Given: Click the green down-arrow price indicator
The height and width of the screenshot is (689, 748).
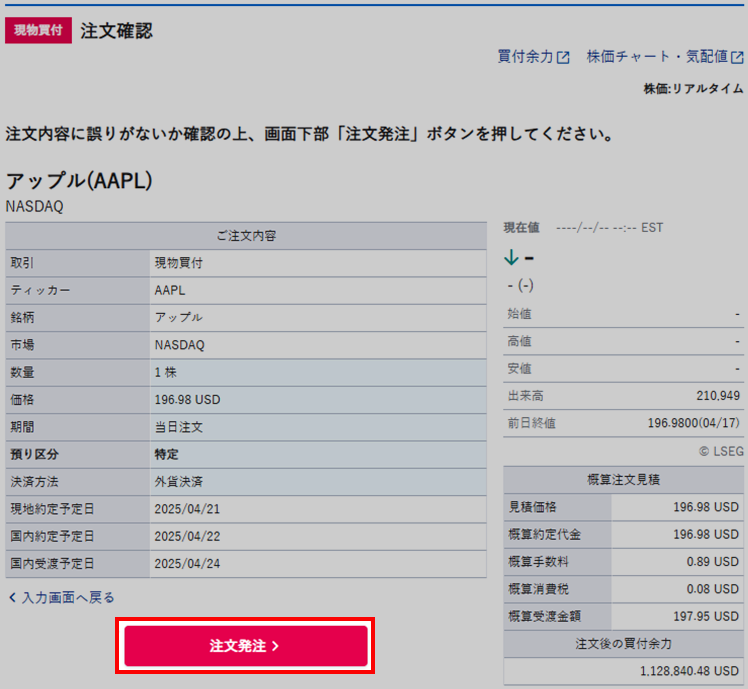Looking at the screenshot, I should click(x=511, y=258).
